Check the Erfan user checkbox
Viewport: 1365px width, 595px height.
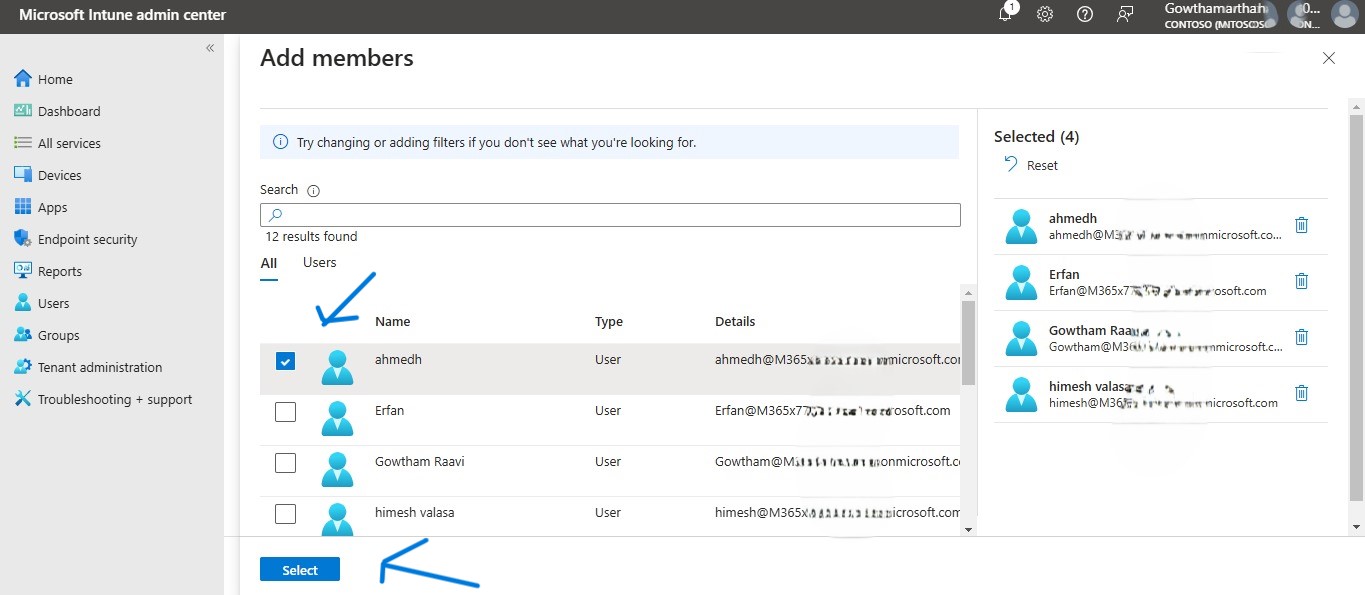tap(285, 412)
